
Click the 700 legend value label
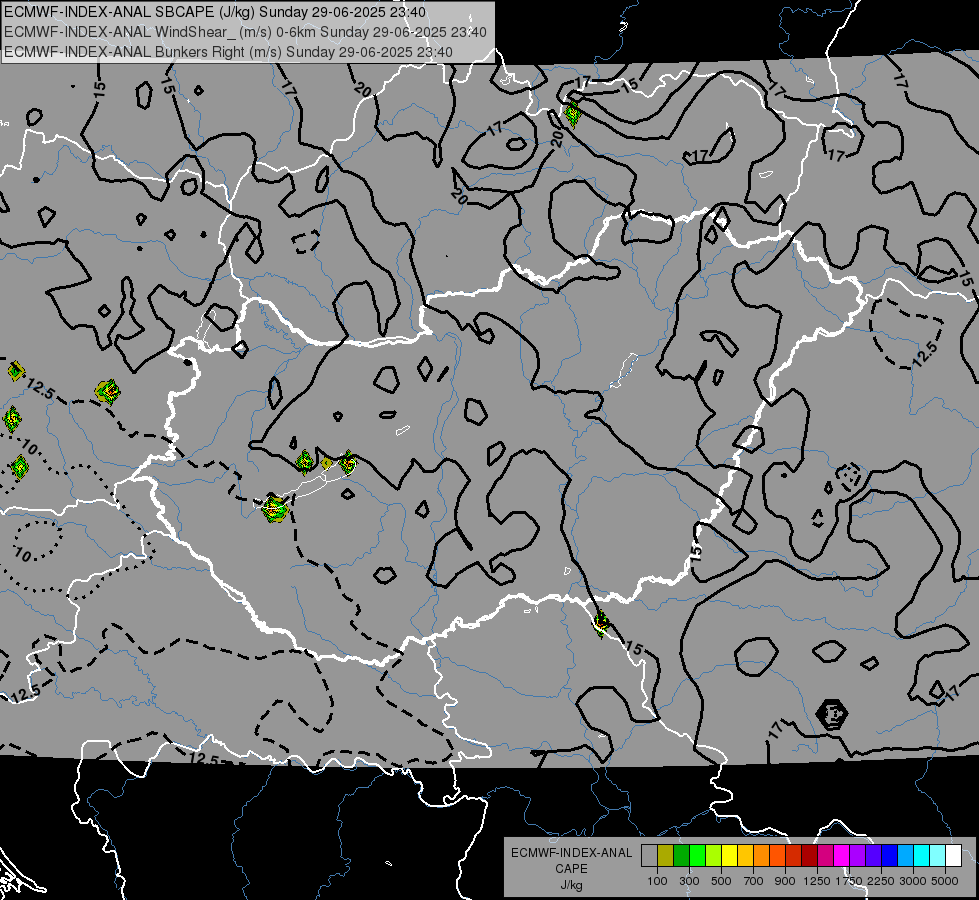(754, 881)
